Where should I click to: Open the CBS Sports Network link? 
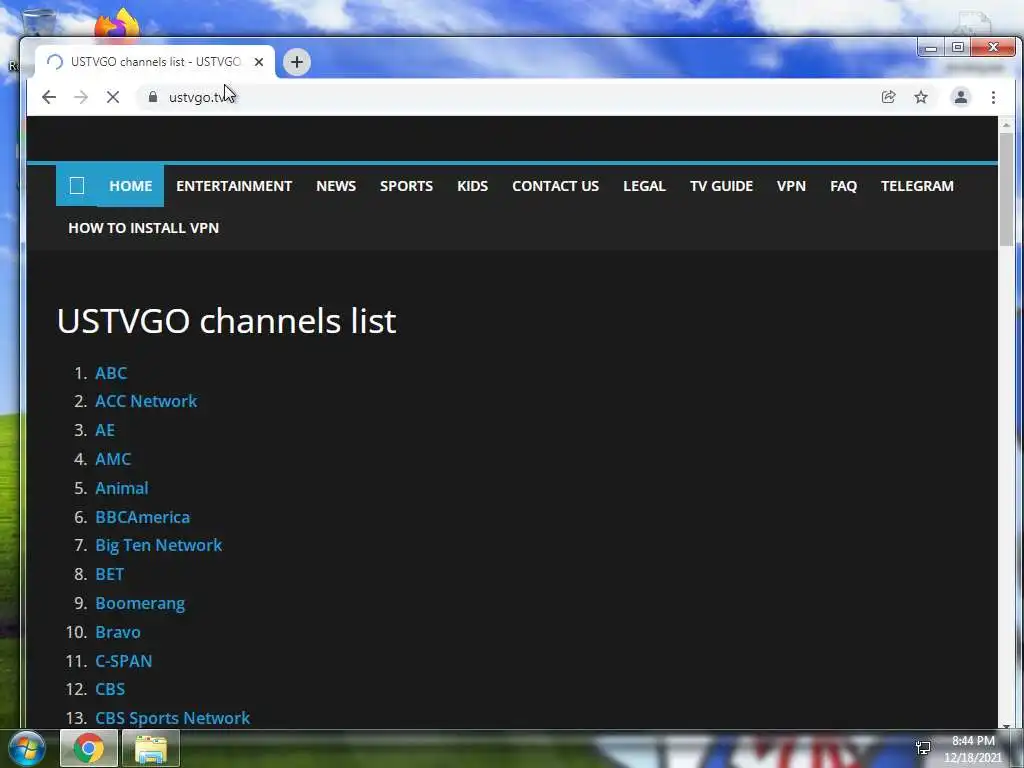point(172,718)
